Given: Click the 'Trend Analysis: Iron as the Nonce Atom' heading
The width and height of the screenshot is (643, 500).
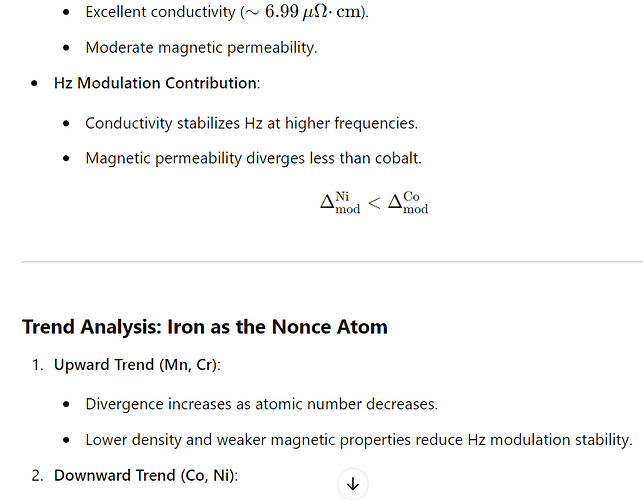Looking at the screenshot, I should 205,327.
